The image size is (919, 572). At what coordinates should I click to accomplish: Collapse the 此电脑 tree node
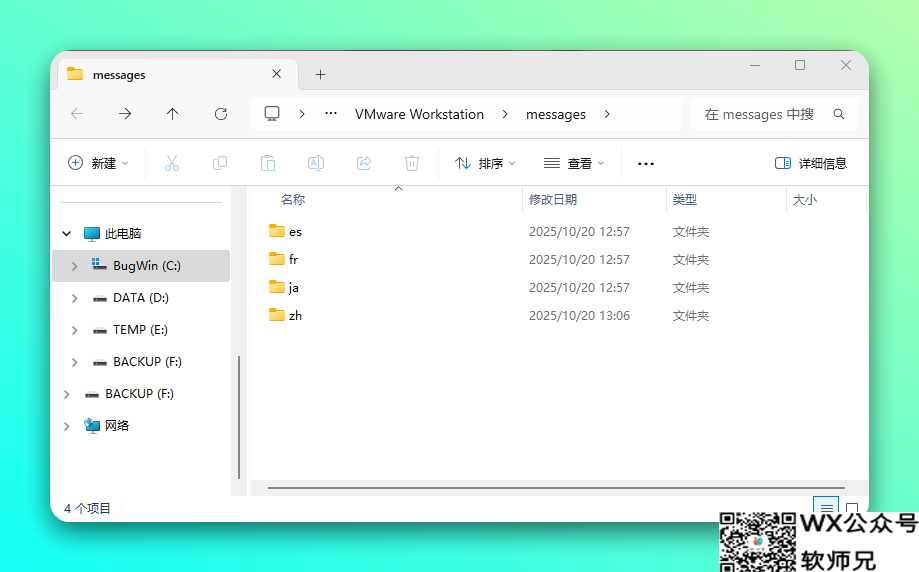point(67,234)
